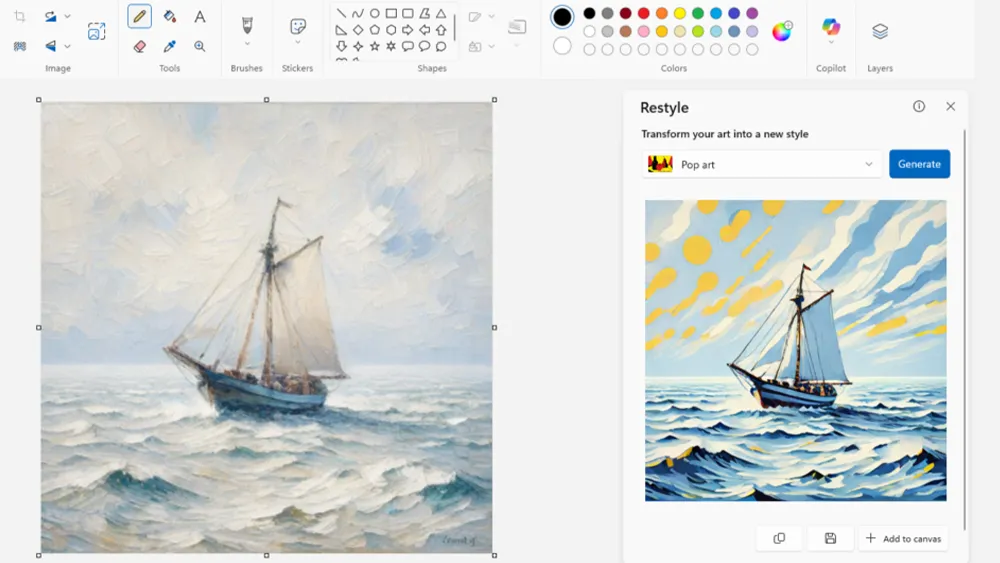The width and height of the screenshot is (1000, 563).
Task: Click Add to canvas button
Action: [x=903, y=538]
